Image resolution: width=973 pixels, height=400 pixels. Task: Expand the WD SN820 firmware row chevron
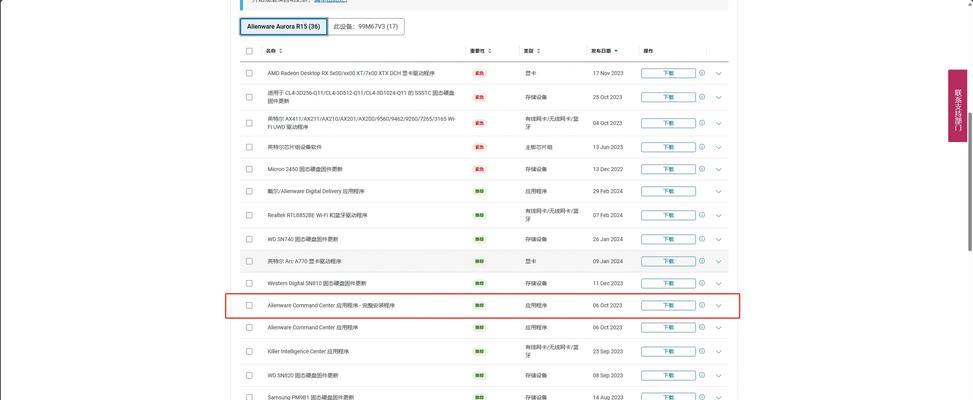pos(719,376)
